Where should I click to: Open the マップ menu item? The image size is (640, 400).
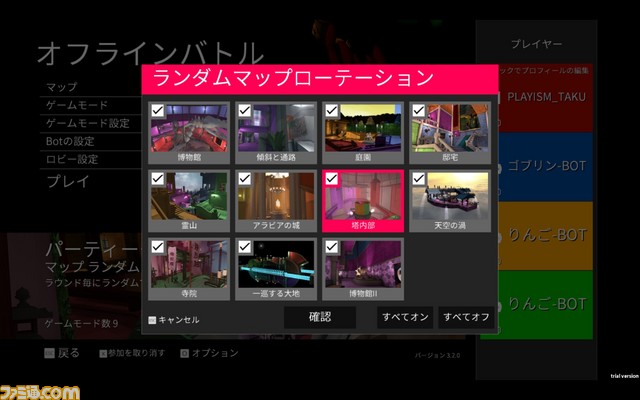[61, 87]
